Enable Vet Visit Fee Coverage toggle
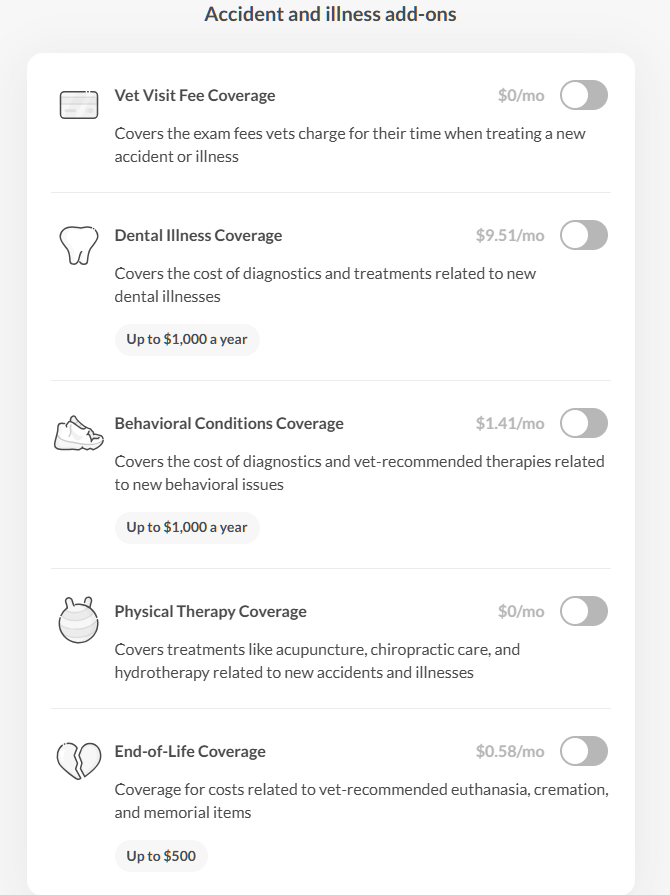The height and width of the screenshot is (895, 670). point(584,95)
